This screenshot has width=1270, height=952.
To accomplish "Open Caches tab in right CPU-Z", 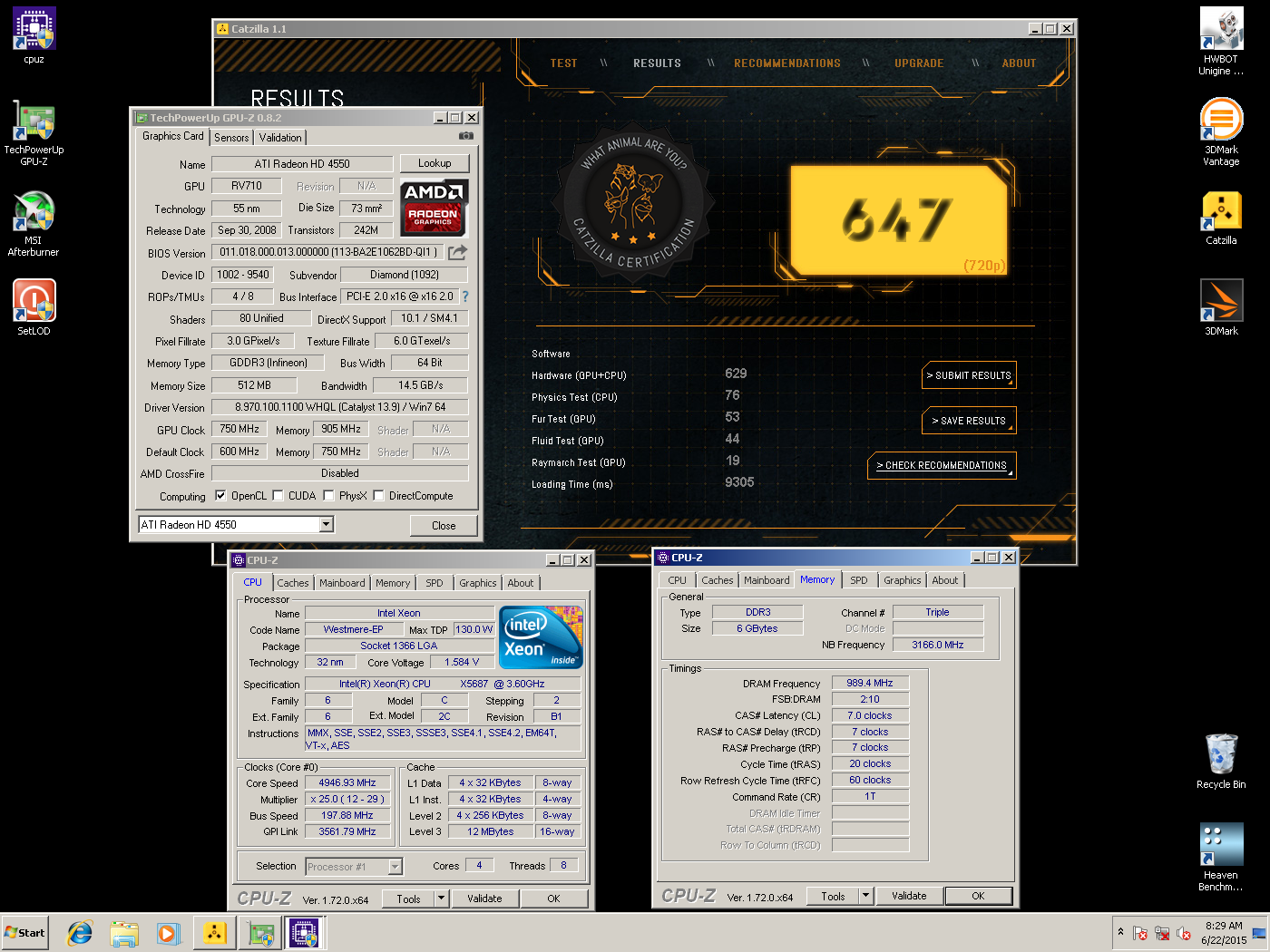I will (x=718, y=580).
